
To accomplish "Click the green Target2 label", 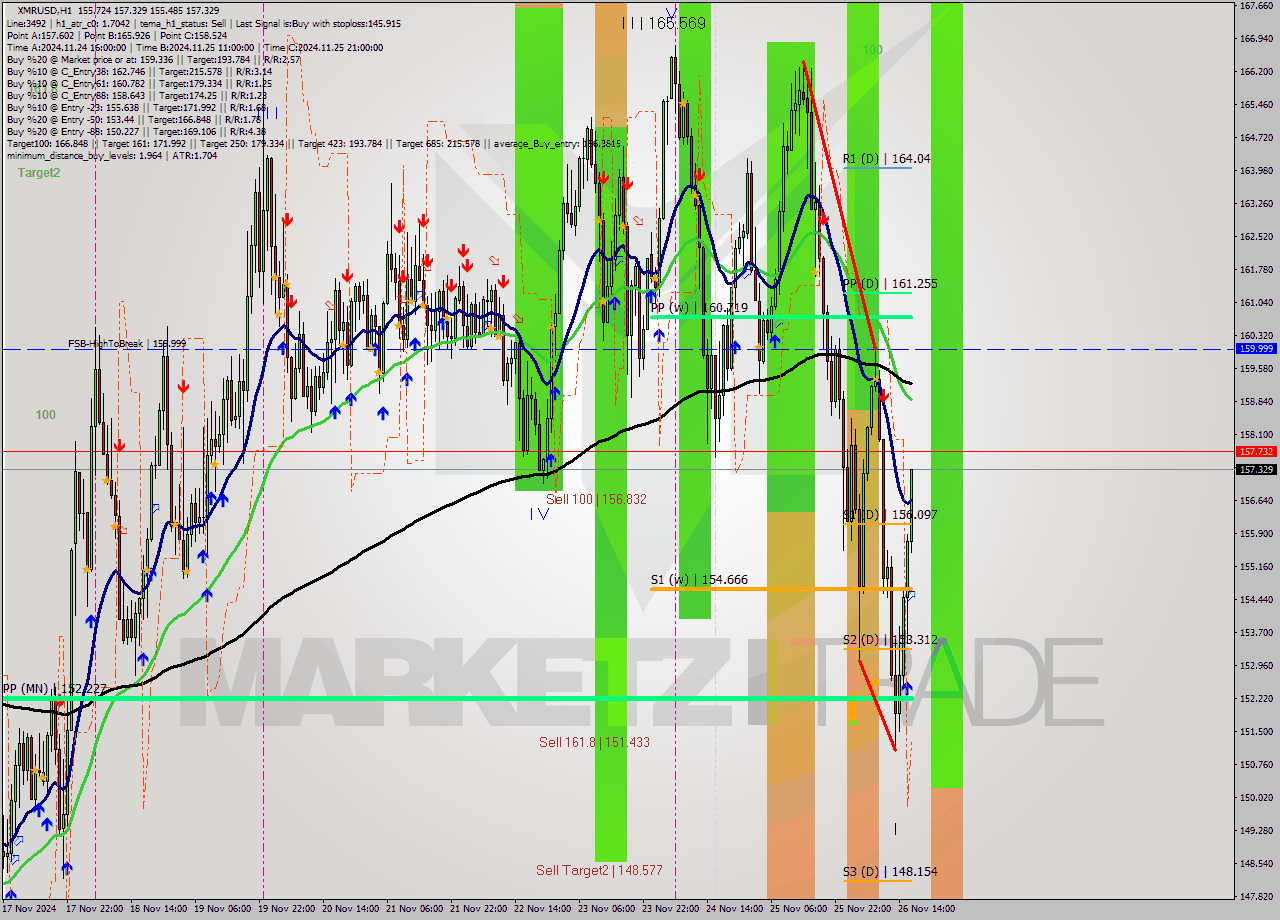I will pos(38,173).
